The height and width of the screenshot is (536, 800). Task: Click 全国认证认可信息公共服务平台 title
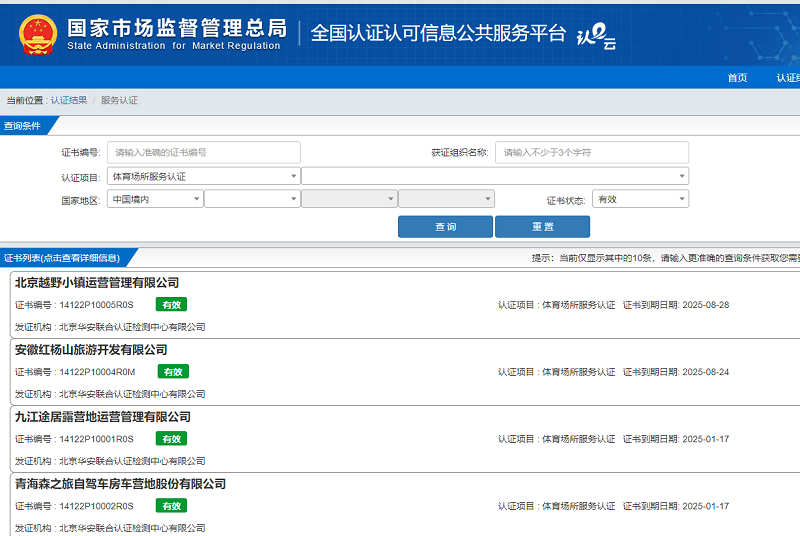point(438,33)
